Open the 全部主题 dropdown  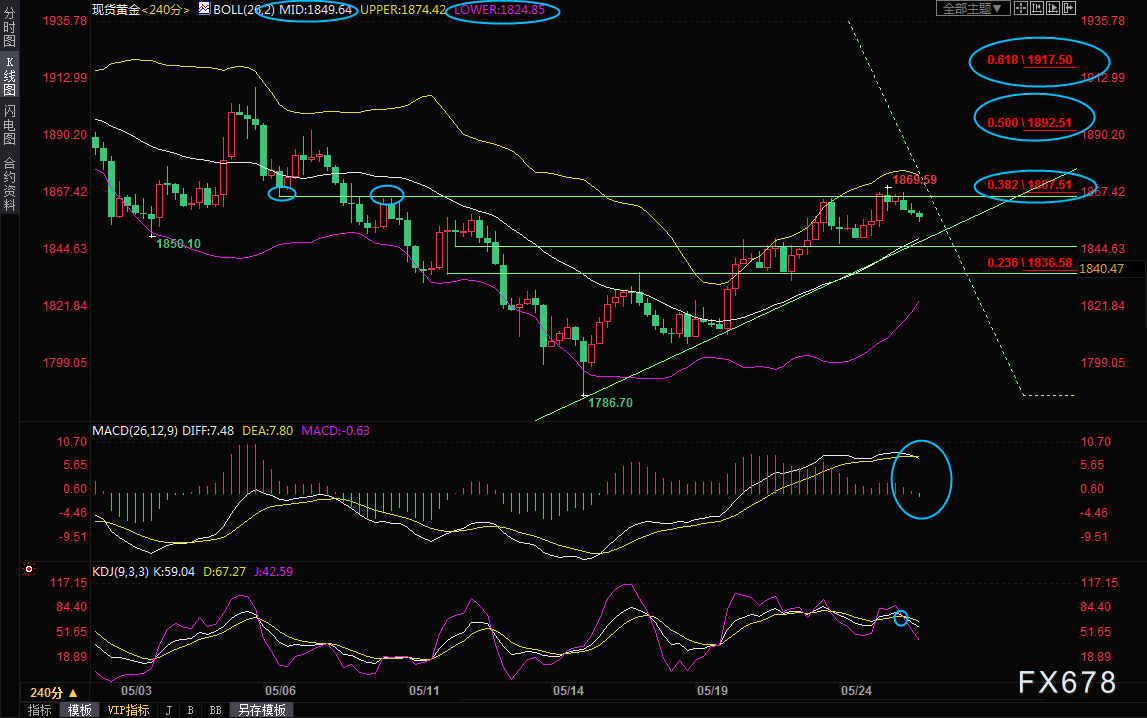pyautogui.click(x=974, y=8)
